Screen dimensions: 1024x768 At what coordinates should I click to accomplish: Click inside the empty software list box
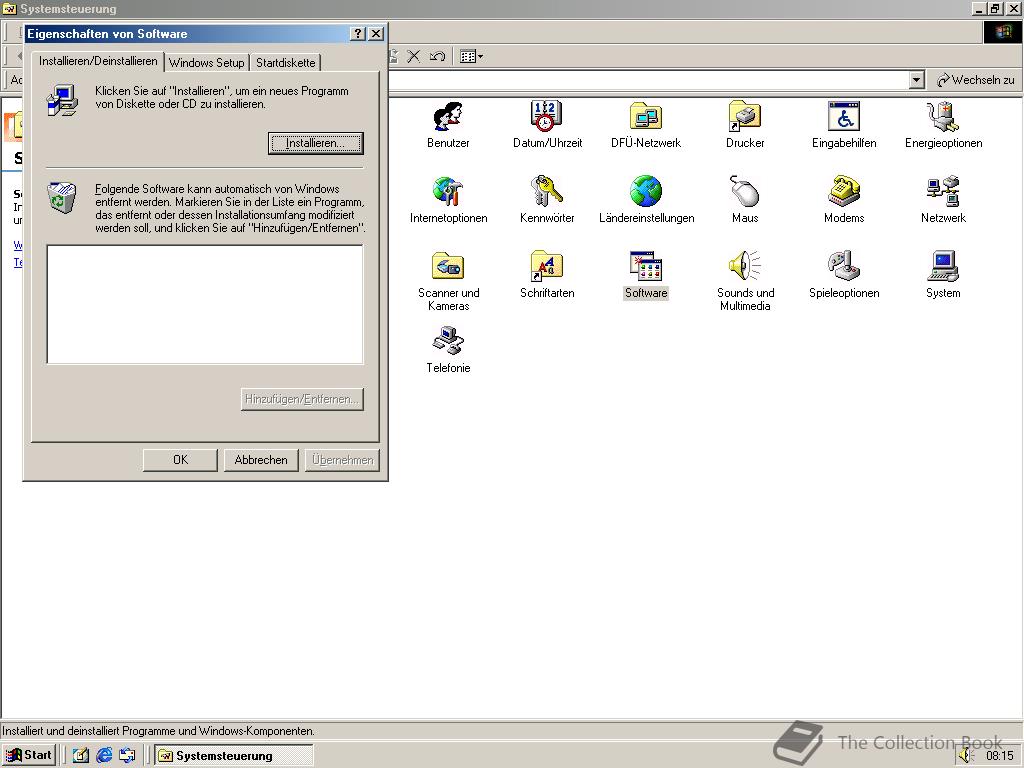(205, 304)
